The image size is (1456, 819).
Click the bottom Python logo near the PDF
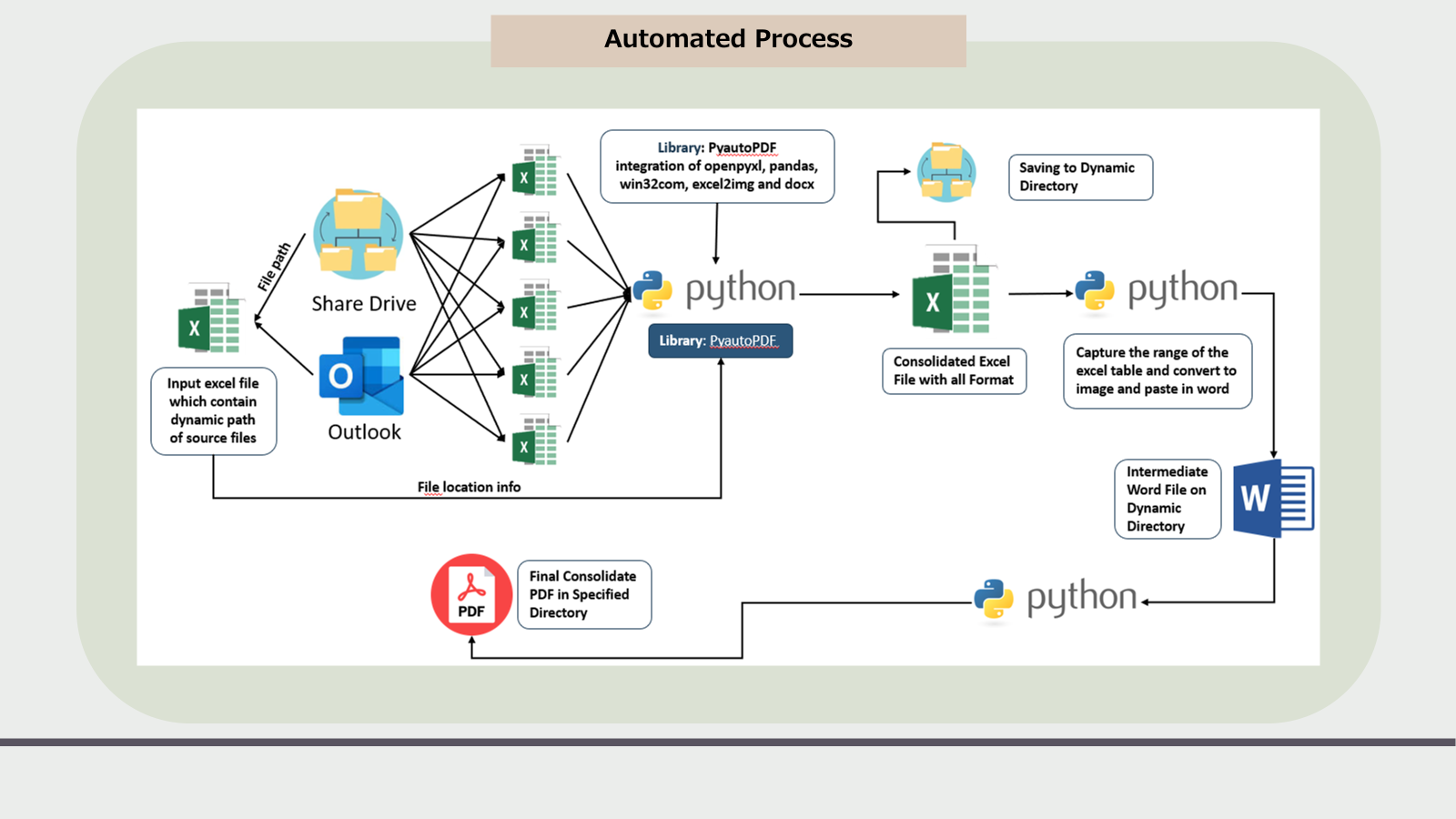[994, 600]
